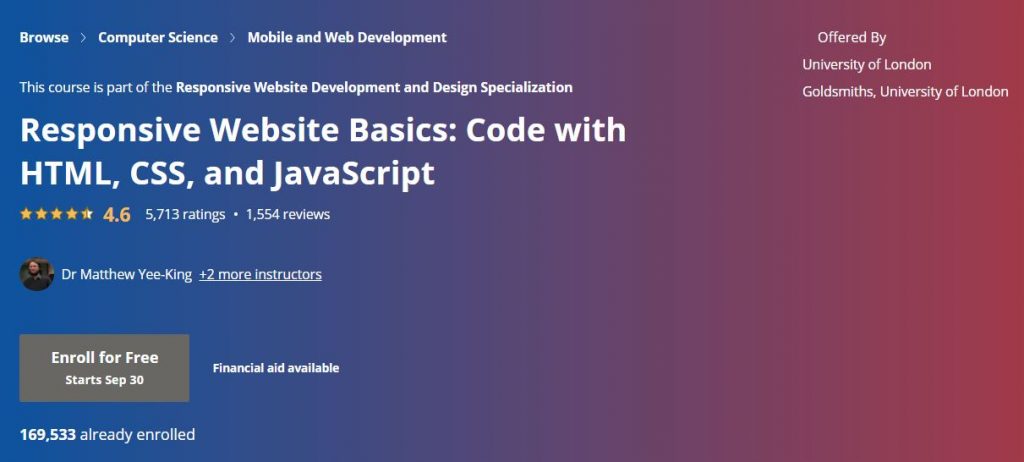Open the Browse breadcrumb link

(44, 37)
